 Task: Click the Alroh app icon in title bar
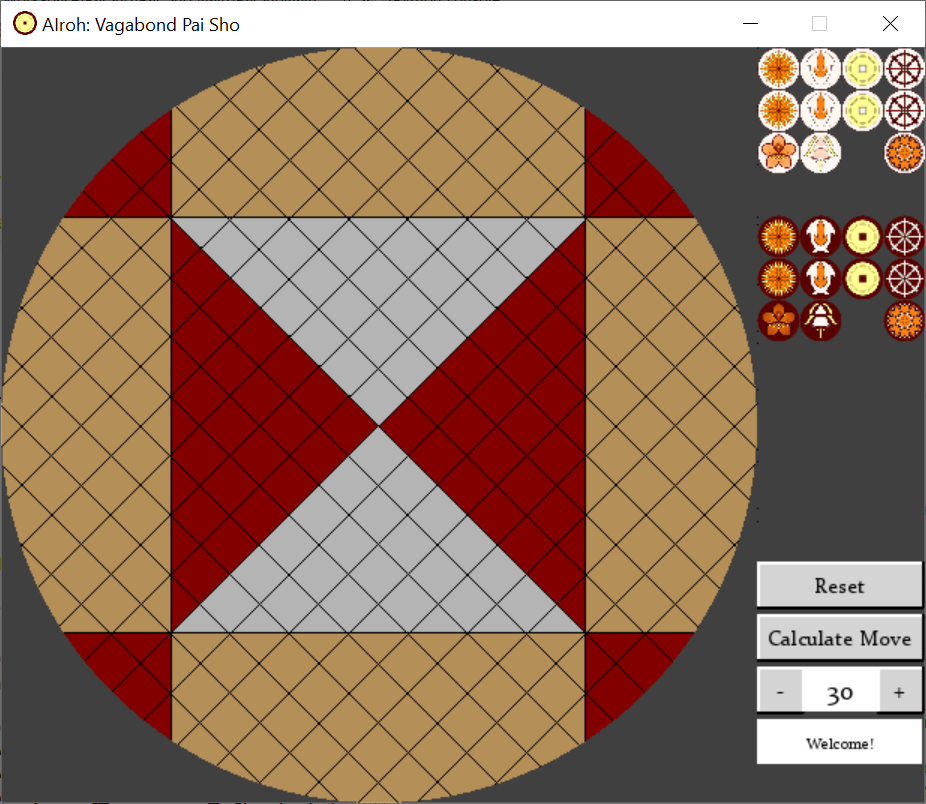click(25, 24)
